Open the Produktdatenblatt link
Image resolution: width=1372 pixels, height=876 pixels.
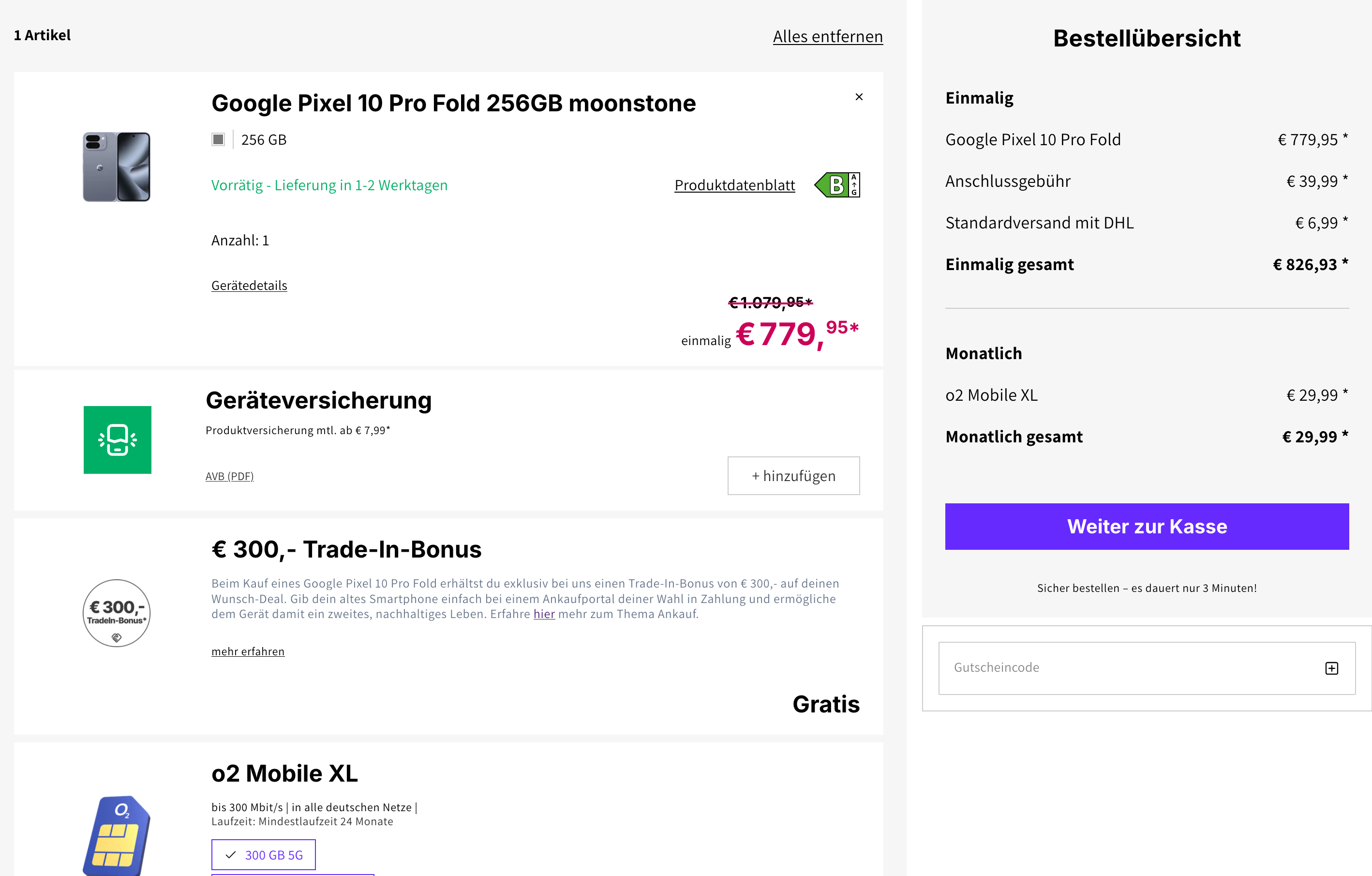[734, 185]
